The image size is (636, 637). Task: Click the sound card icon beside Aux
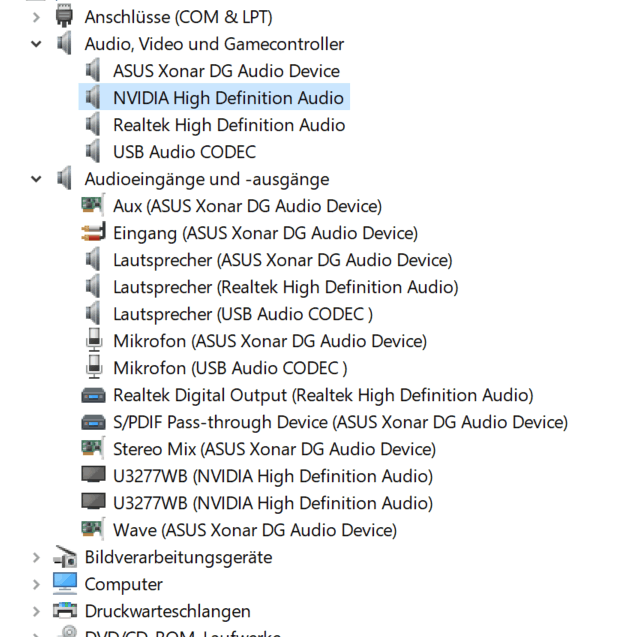[93, 205]
